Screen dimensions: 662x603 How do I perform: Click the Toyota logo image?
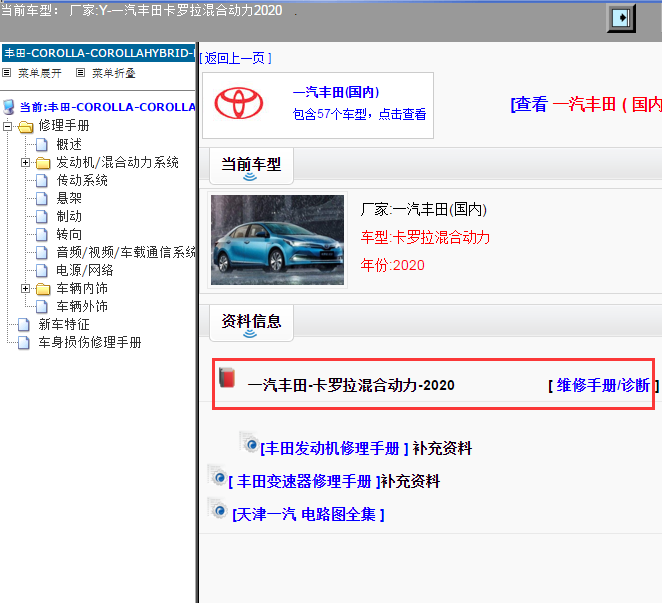click(x=239, y=103)
